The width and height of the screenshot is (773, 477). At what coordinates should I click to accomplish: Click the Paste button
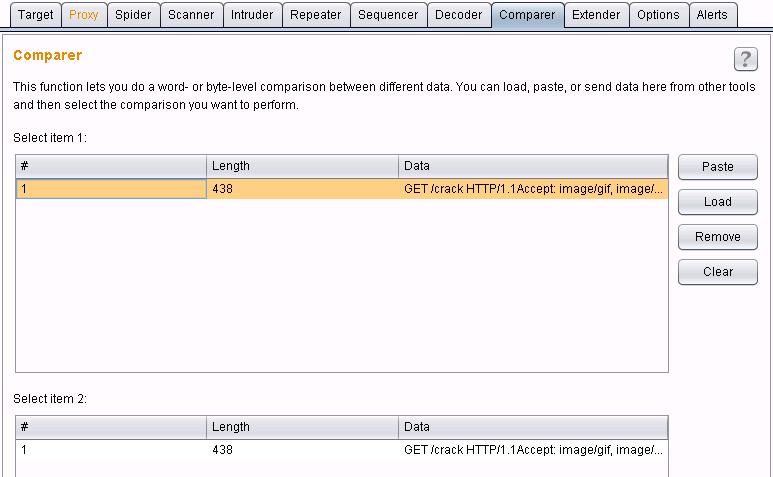point(718,167)
